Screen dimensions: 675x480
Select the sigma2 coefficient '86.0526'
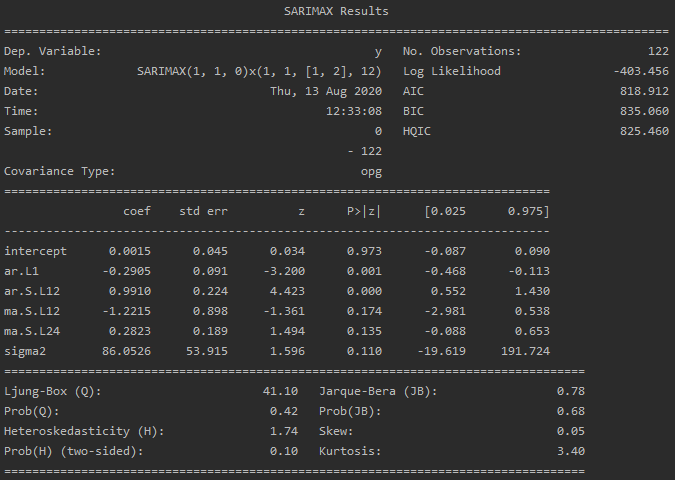[x=127, y=351]
